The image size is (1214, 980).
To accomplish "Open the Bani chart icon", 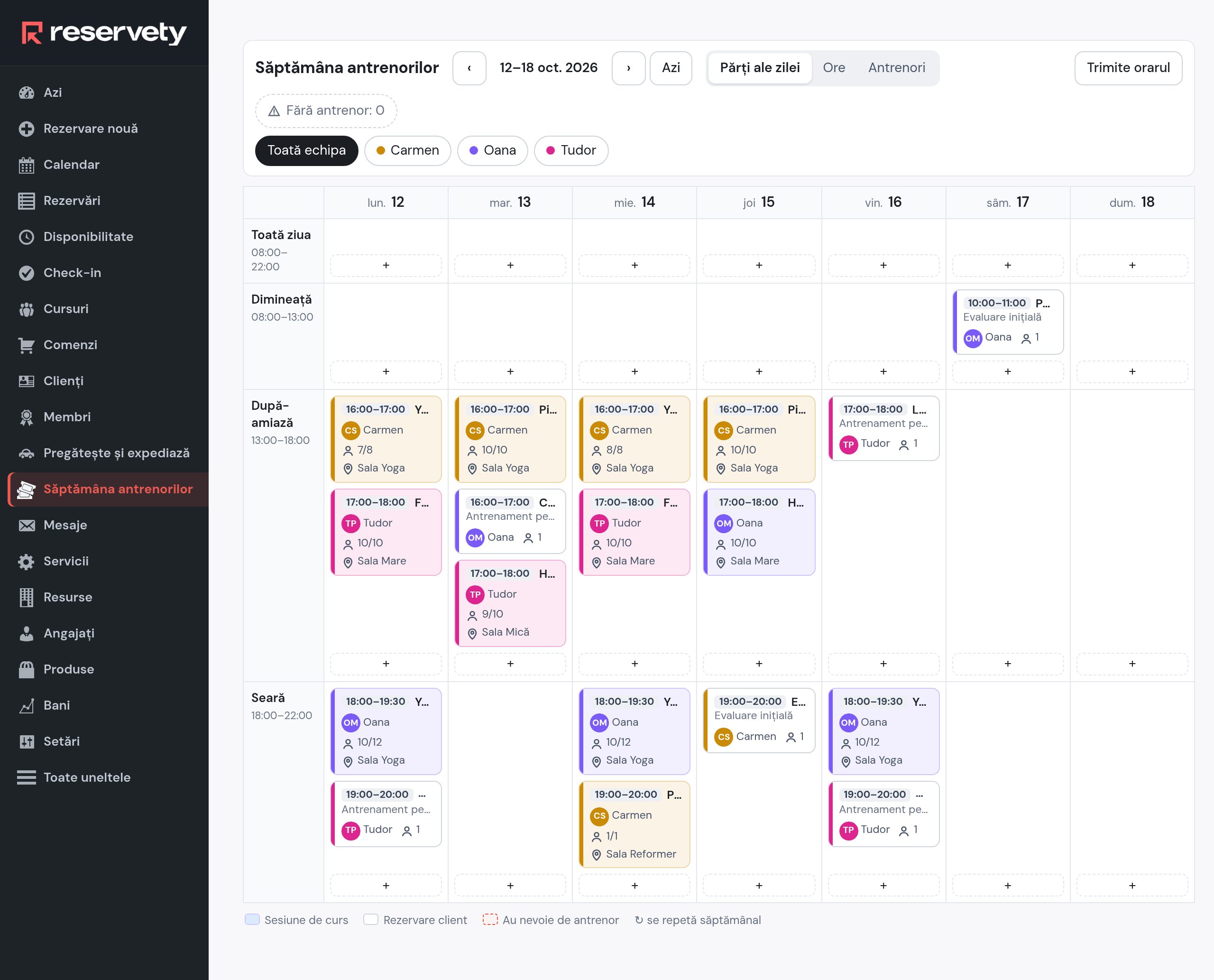I will click(x=27, y=706).
